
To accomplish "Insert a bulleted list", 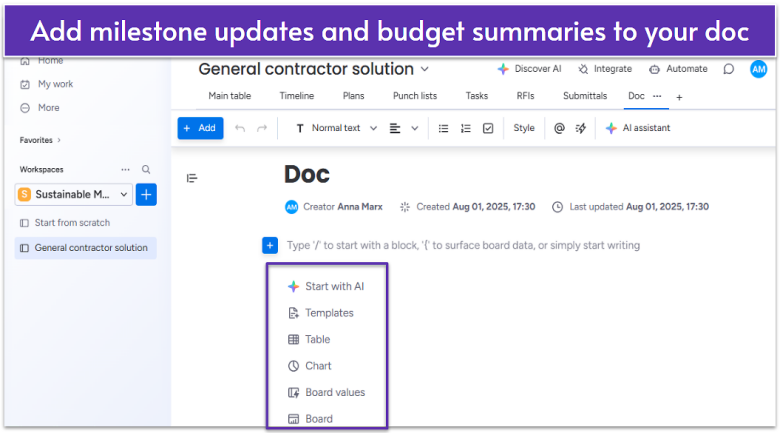I will [x=443, y=128].
